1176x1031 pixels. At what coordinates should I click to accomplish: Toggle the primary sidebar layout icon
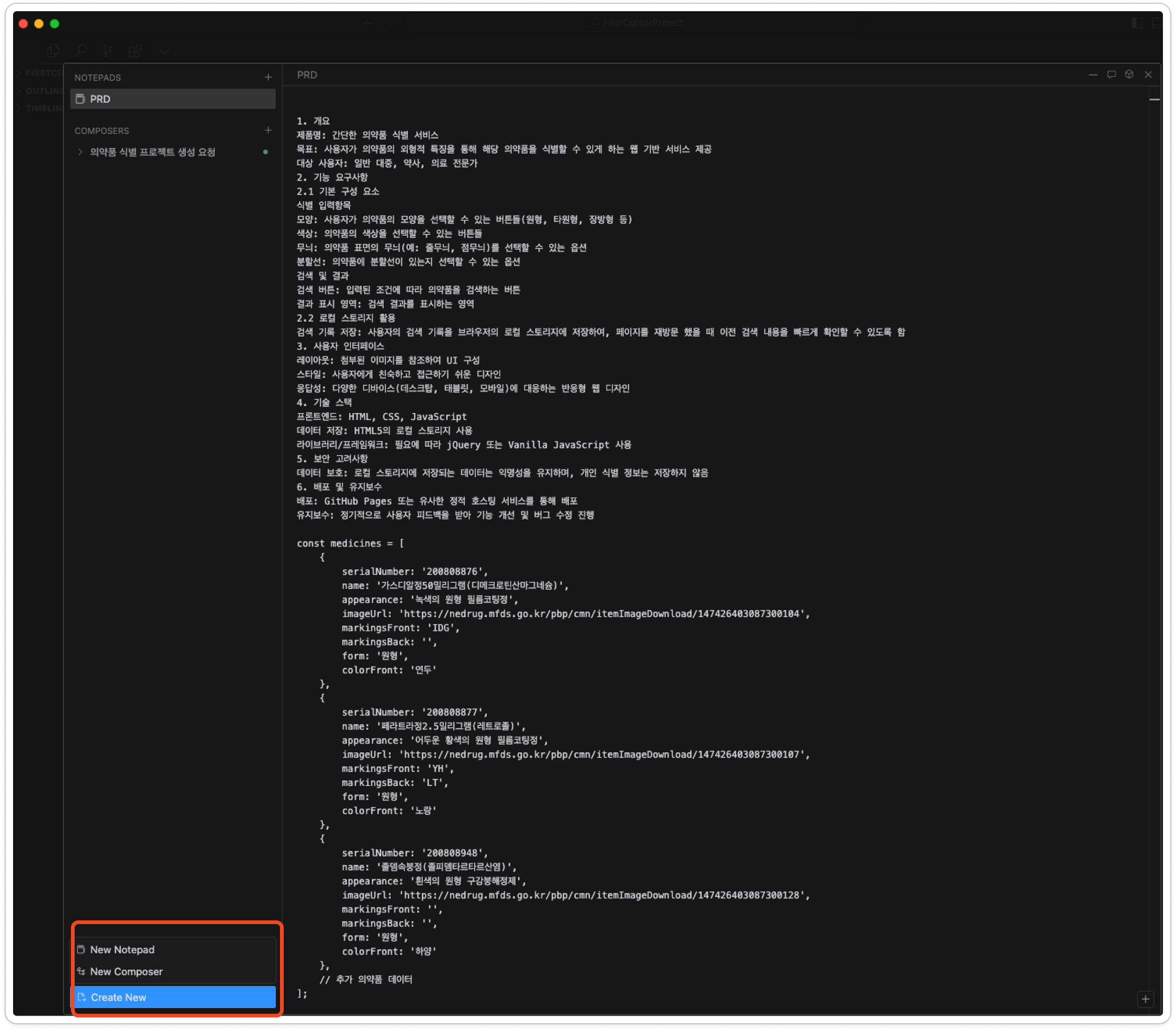click(x=1137, y=23)
